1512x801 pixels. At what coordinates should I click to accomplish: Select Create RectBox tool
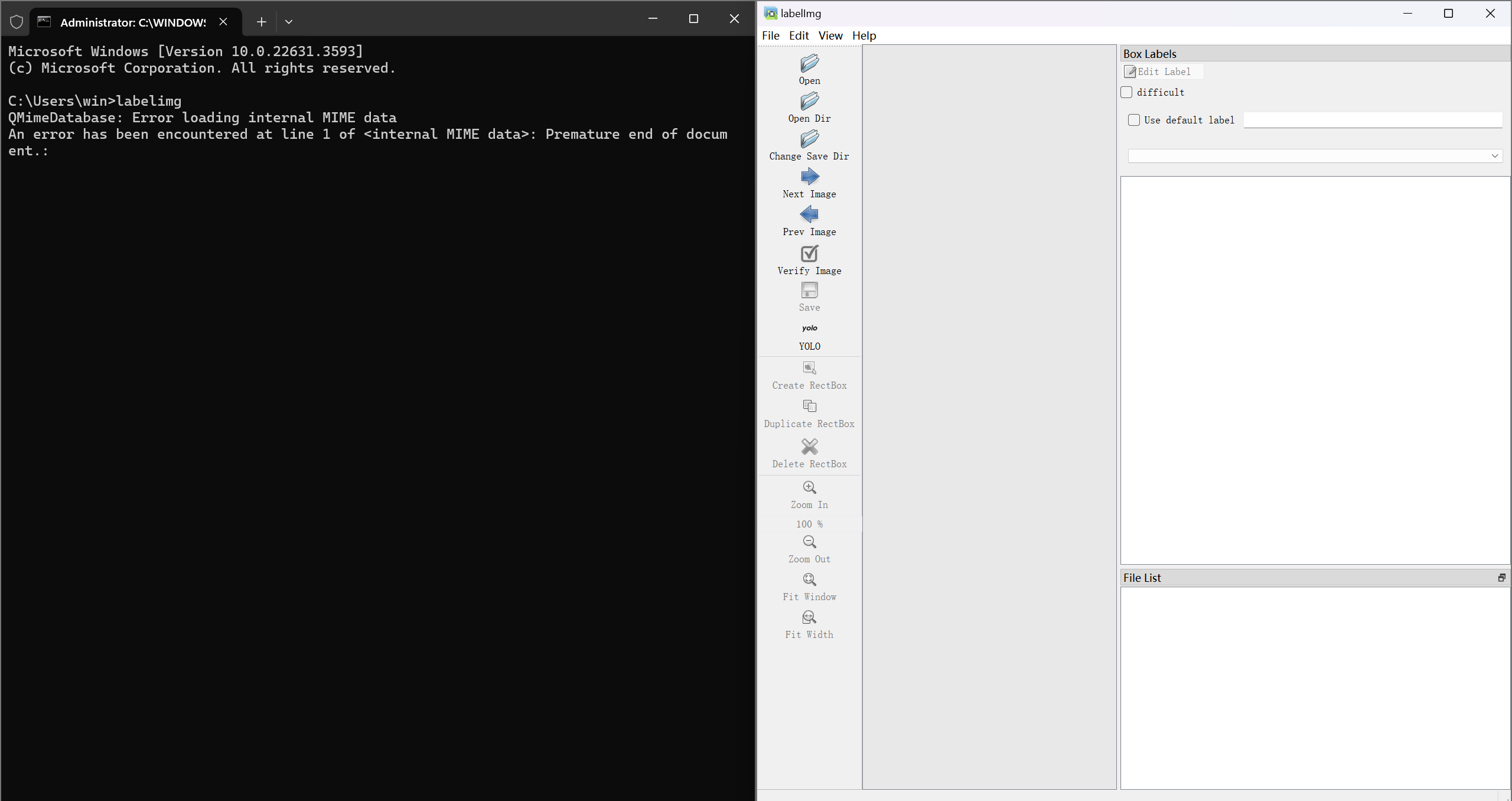point(809,376)
